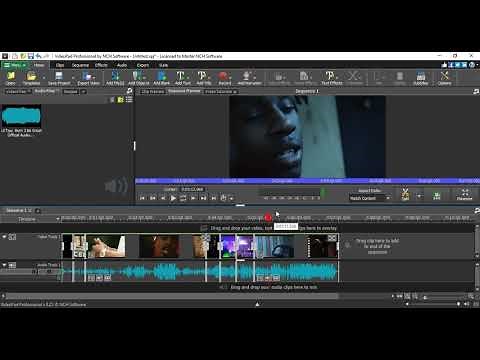480x360 pixels.
Task: Click the red timeline playhead marker
Action: pyautogui.click(x=268, y=218)
